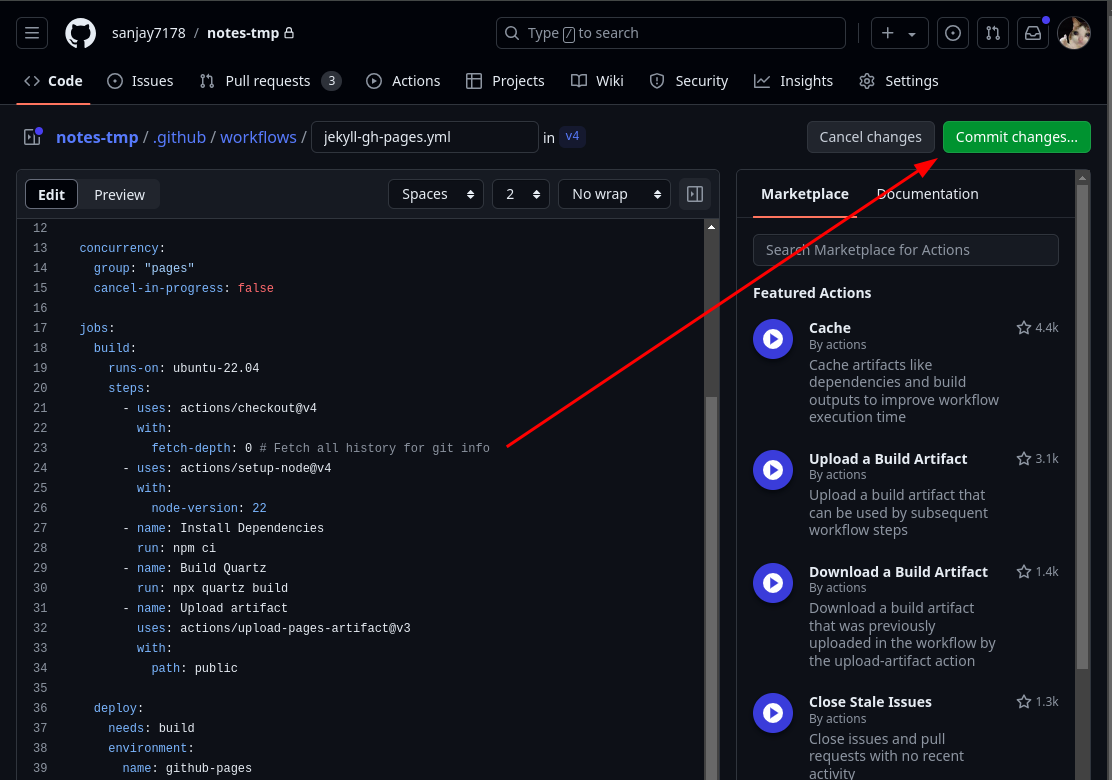Star the Cache action
Image resolution: width=1112 pixels, height=780 pixels.
tap(1024, 328)
